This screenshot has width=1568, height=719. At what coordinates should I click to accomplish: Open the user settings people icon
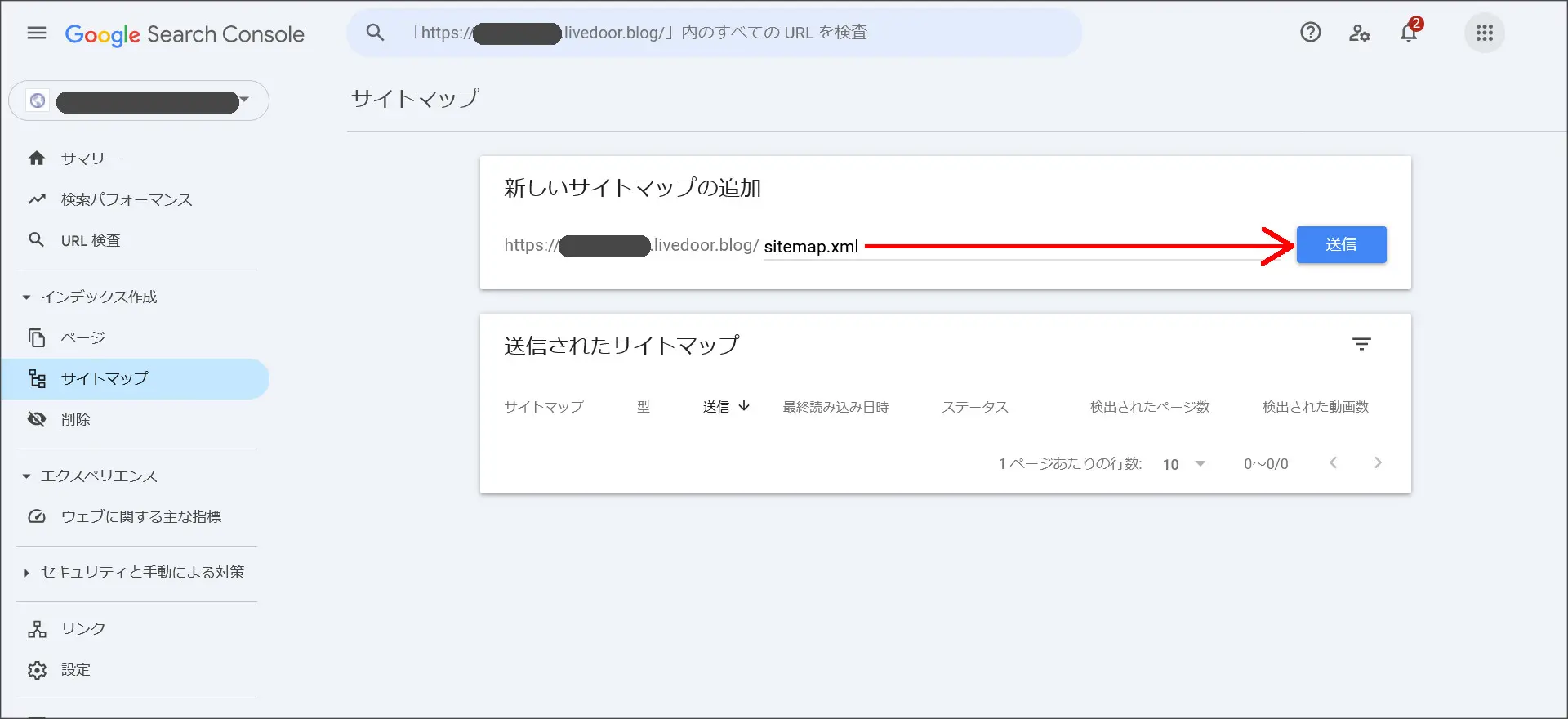coord(1360,33)
